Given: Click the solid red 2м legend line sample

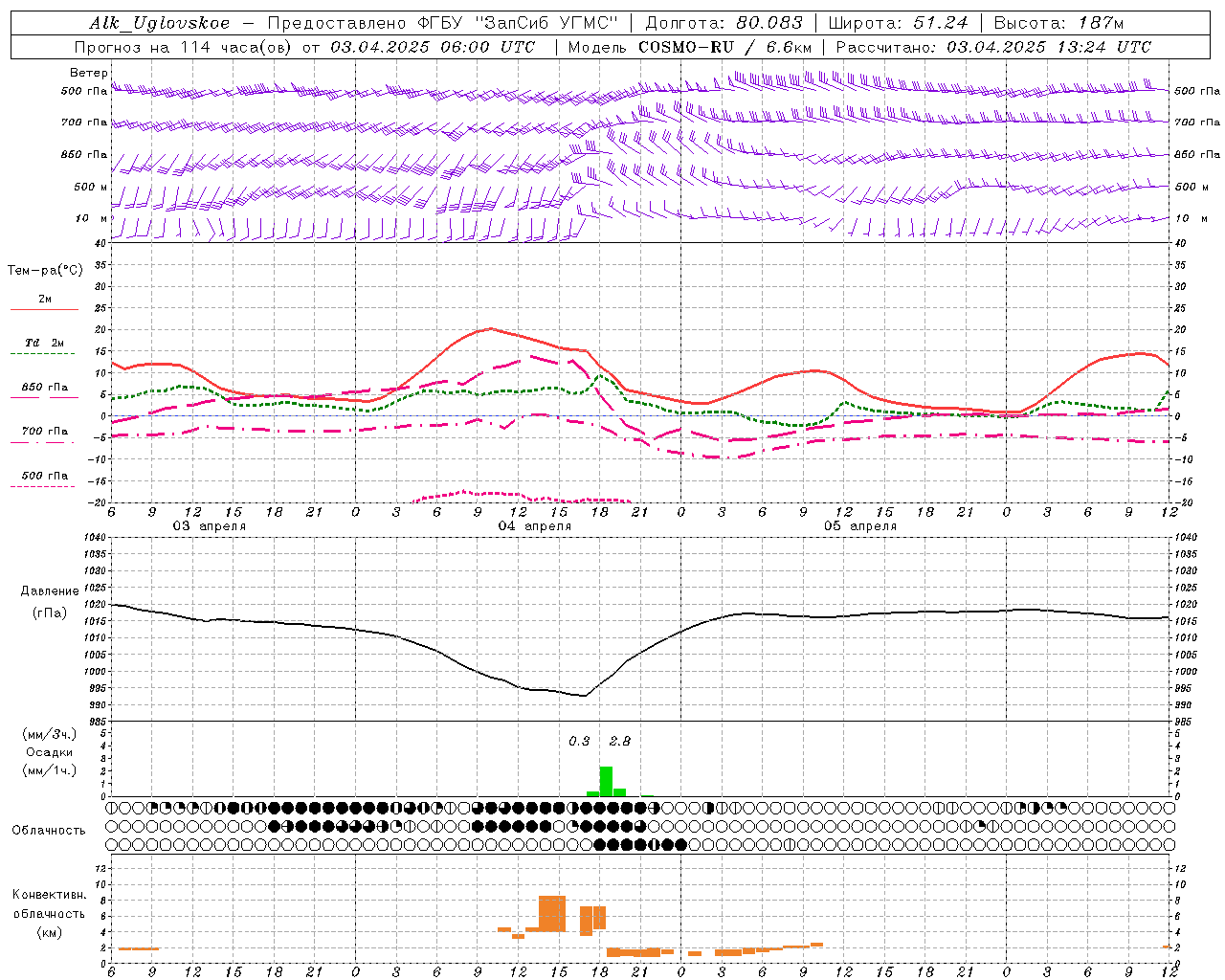Looking at the screenshot, I should click(44, 310).
